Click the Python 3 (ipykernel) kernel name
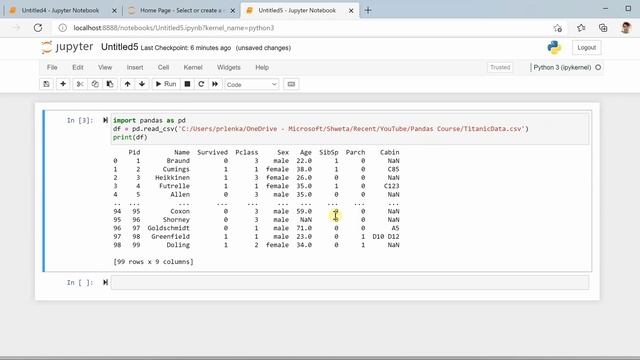Image resolution: width=640 pixels, height=360 pixels. tap(562, 67)
